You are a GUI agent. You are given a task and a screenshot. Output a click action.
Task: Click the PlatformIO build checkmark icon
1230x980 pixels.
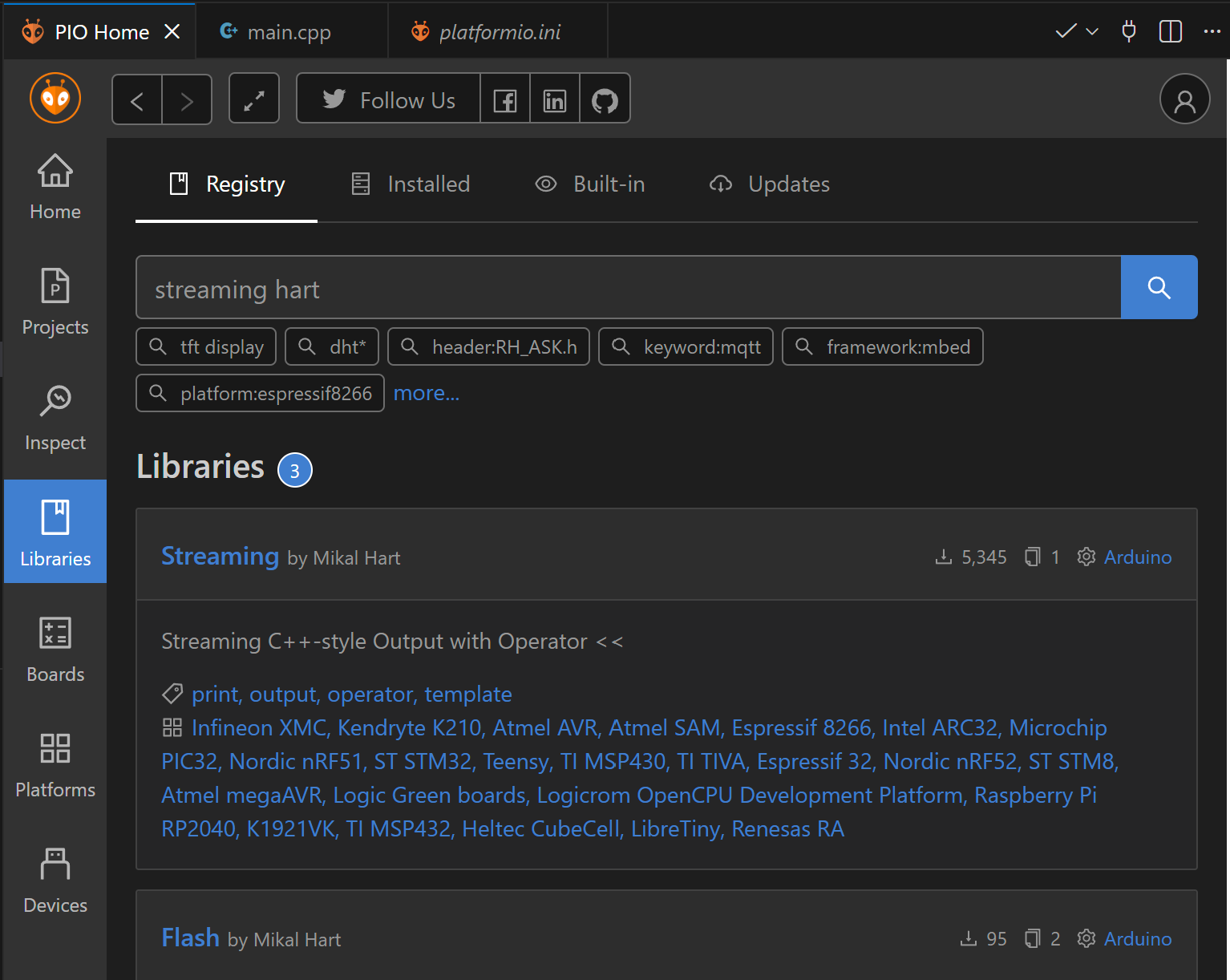[1066, 31]
